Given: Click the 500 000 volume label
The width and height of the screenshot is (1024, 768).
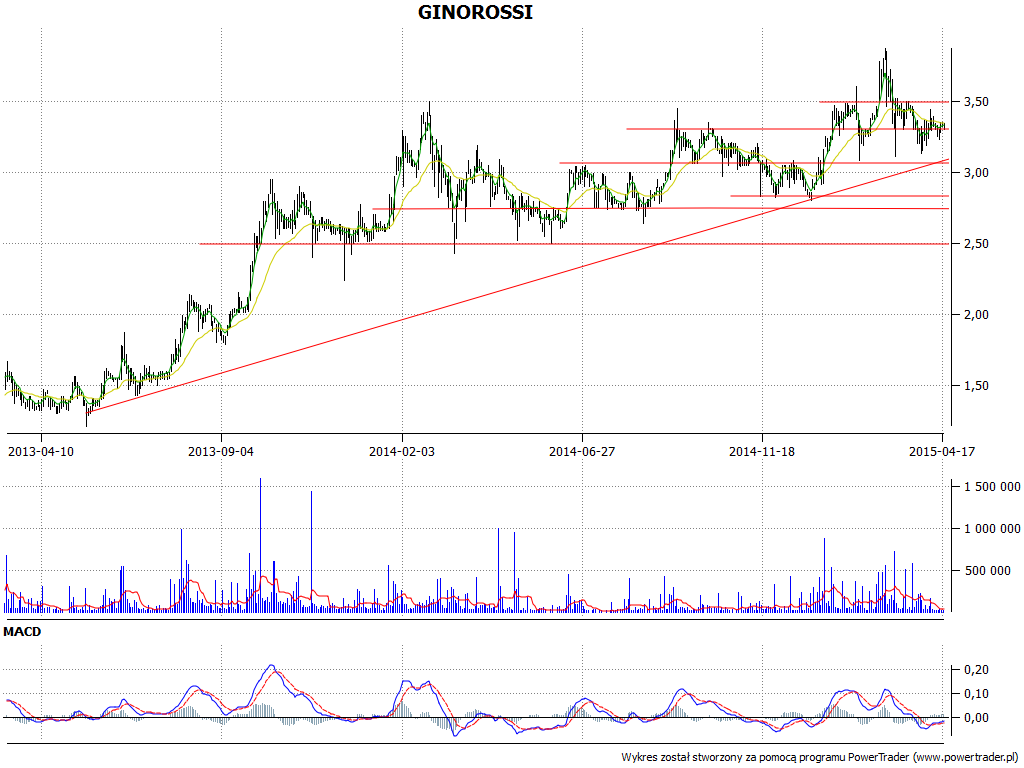Looking at the screenshot, I should (x=987, y=571).
